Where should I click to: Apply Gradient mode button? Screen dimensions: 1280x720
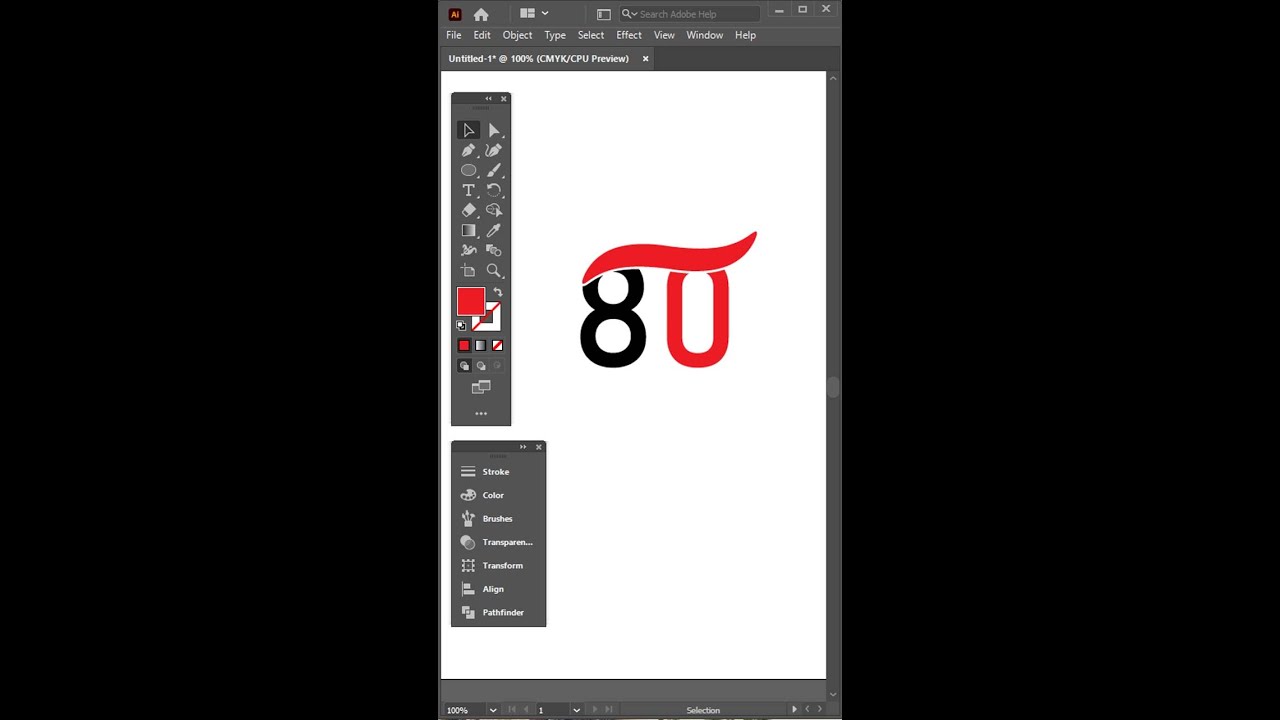click(480, 345)
